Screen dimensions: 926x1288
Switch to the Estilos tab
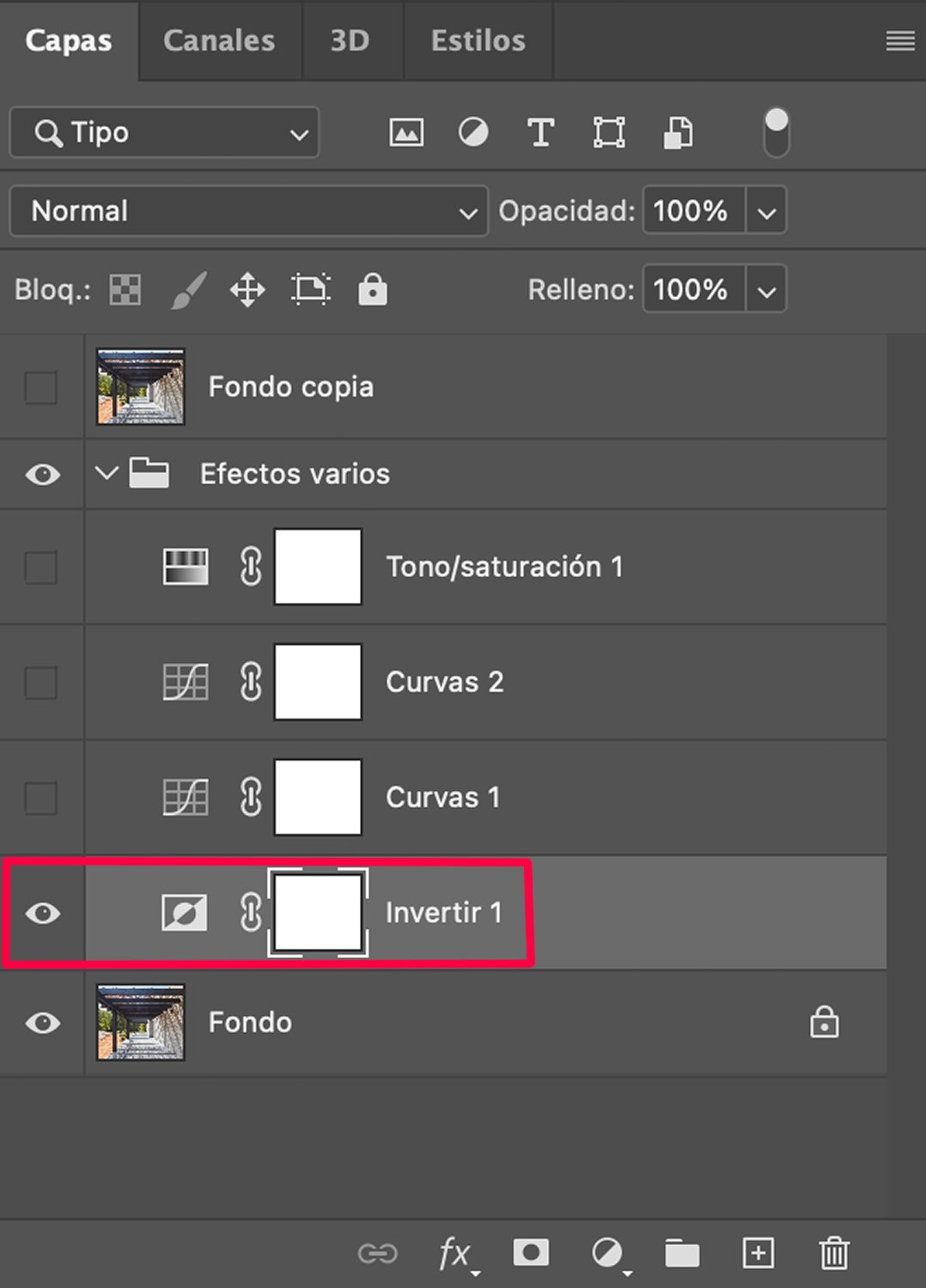point(478,40)
